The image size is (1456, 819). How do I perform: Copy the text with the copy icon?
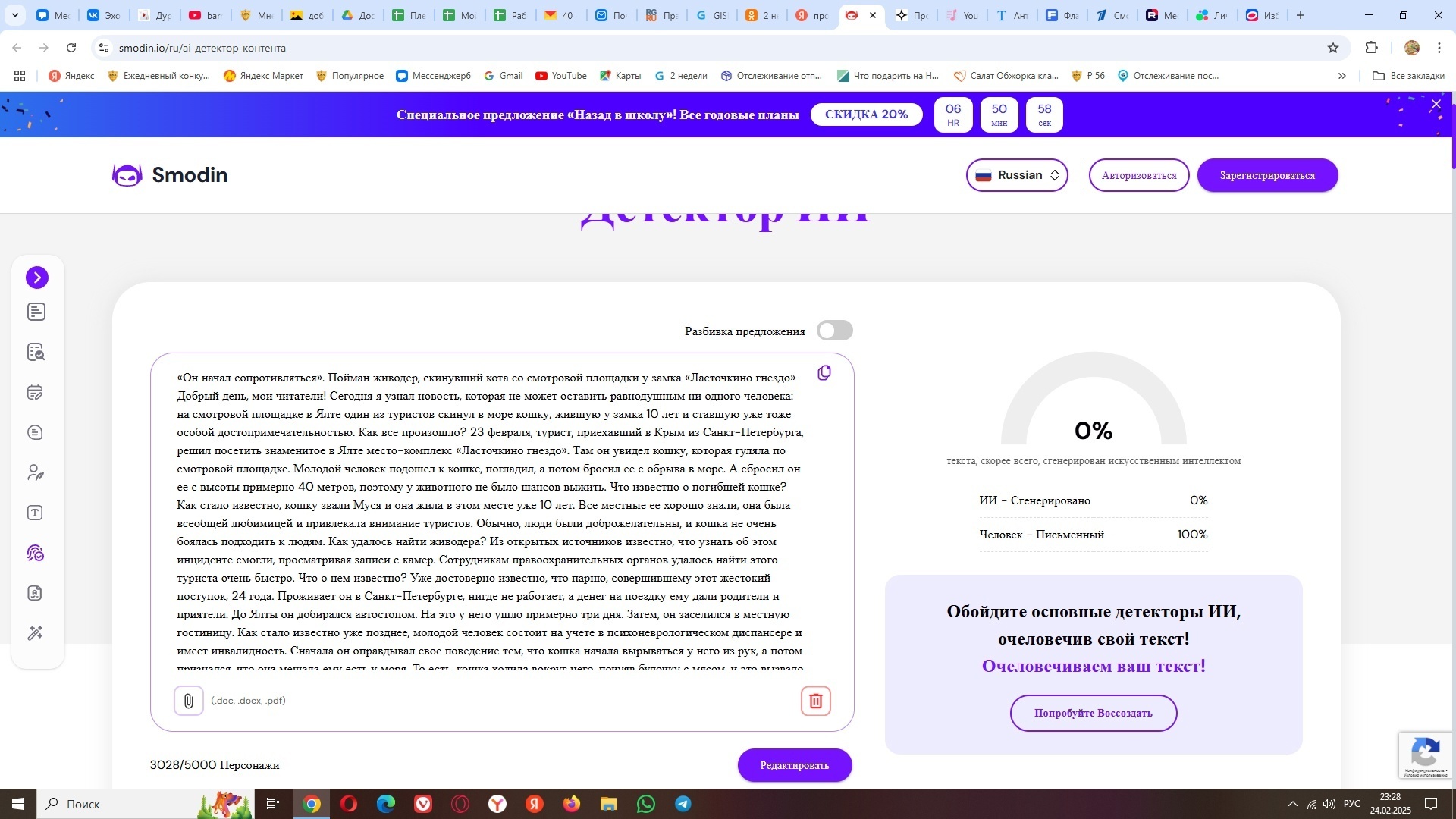tap(824, 373)
